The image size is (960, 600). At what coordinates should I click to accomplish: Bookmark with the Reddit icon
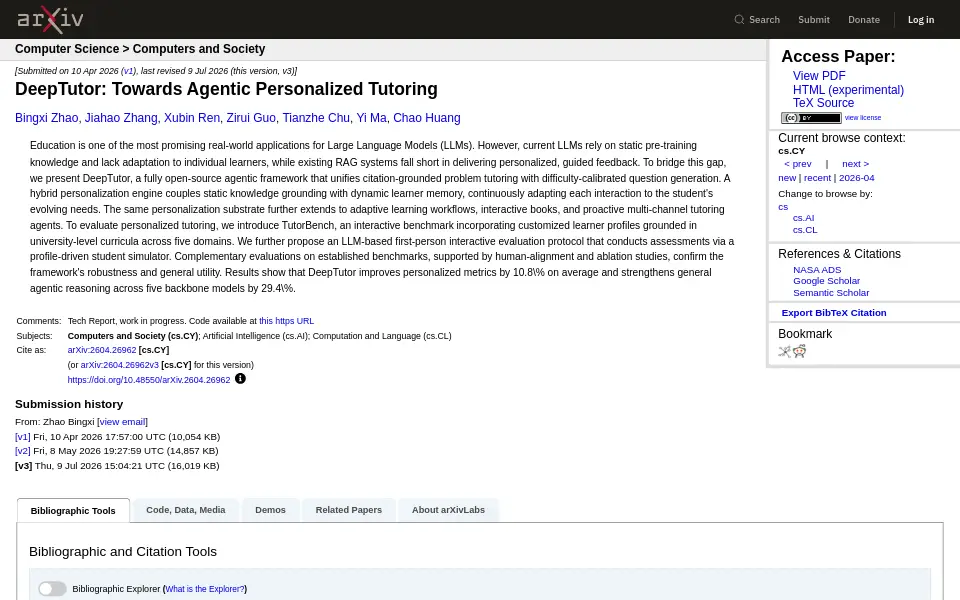[x=800, y=351]
